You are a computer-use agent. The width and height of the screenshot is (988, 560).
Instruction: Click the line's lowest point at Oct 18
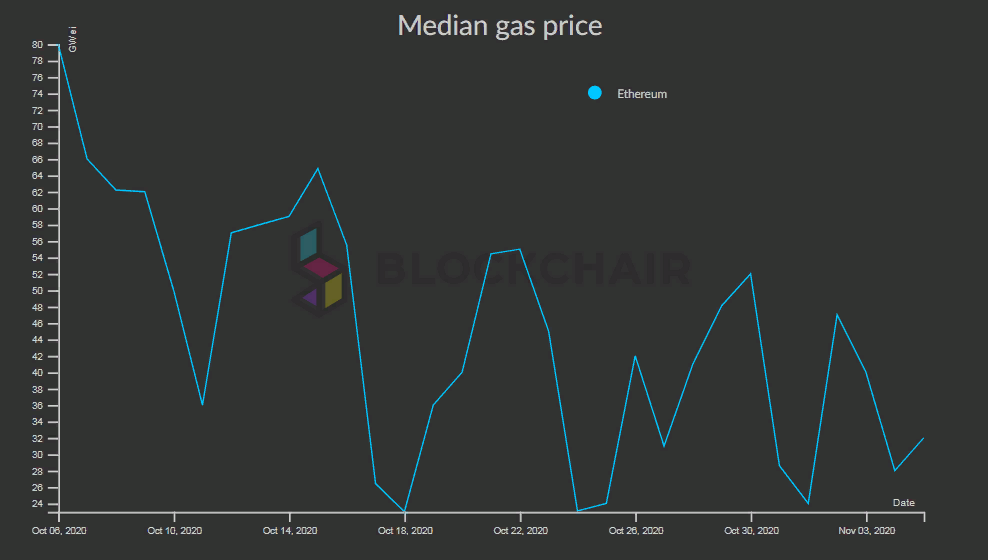coord(405,511)
